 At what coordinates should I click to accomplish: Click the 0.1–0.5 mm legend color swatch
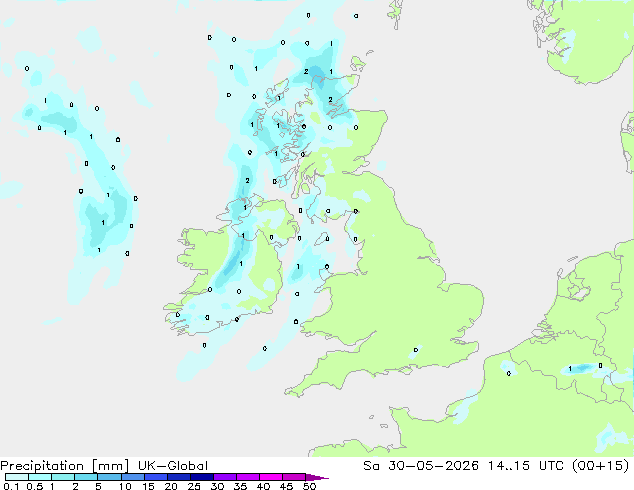17,477
